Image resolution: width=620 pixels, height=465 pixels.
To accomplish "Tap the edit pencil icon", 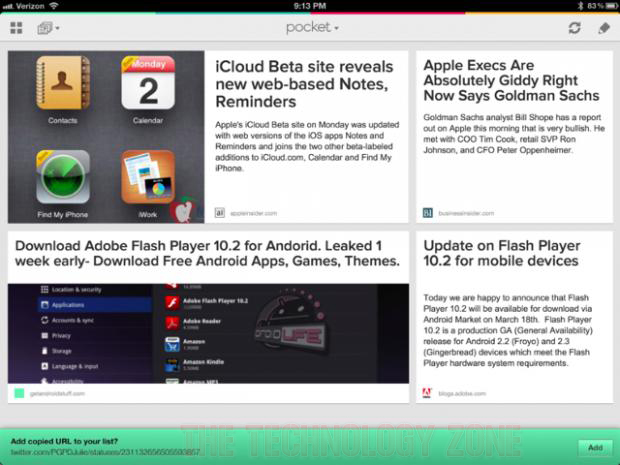I will click(604, 28).
